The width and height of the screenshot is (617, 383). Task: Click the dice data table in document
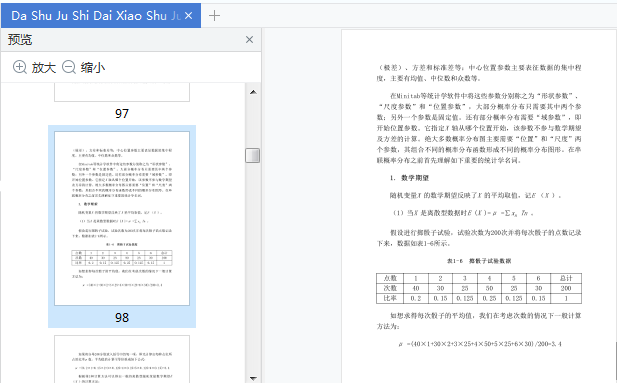479,289
